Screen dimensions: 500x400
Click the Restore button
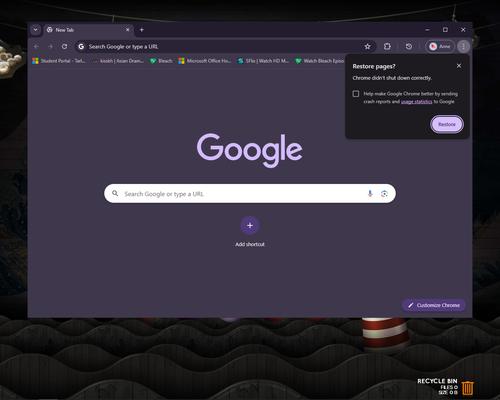click(x=447, y=124)
